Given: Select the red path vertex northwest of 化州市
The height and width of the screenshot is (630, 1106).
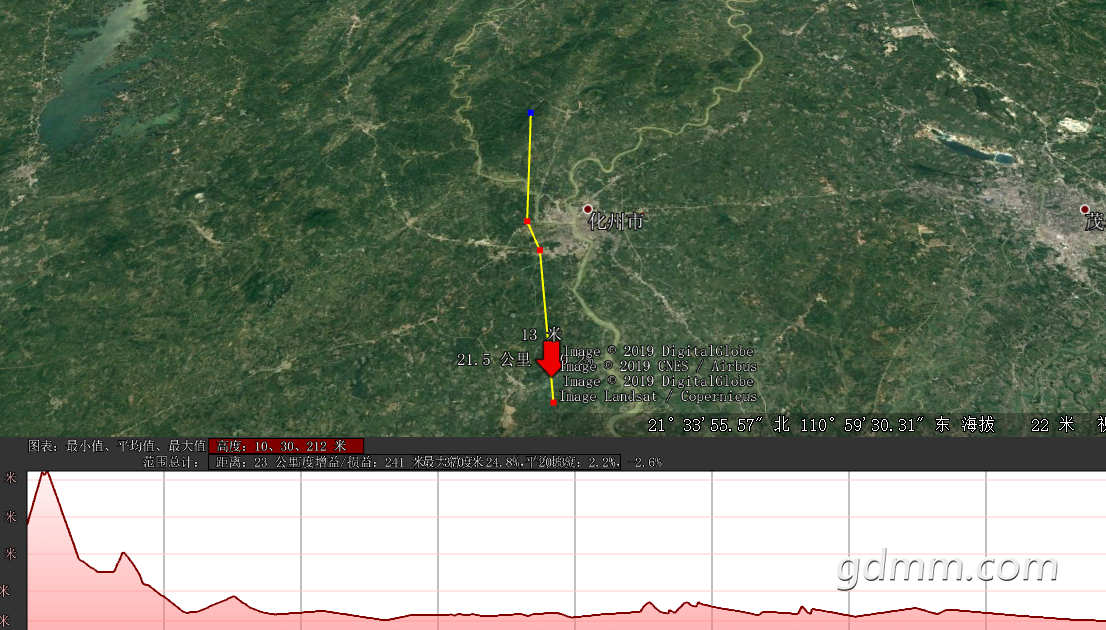Looking at the screenshot, I should [527, 220].
